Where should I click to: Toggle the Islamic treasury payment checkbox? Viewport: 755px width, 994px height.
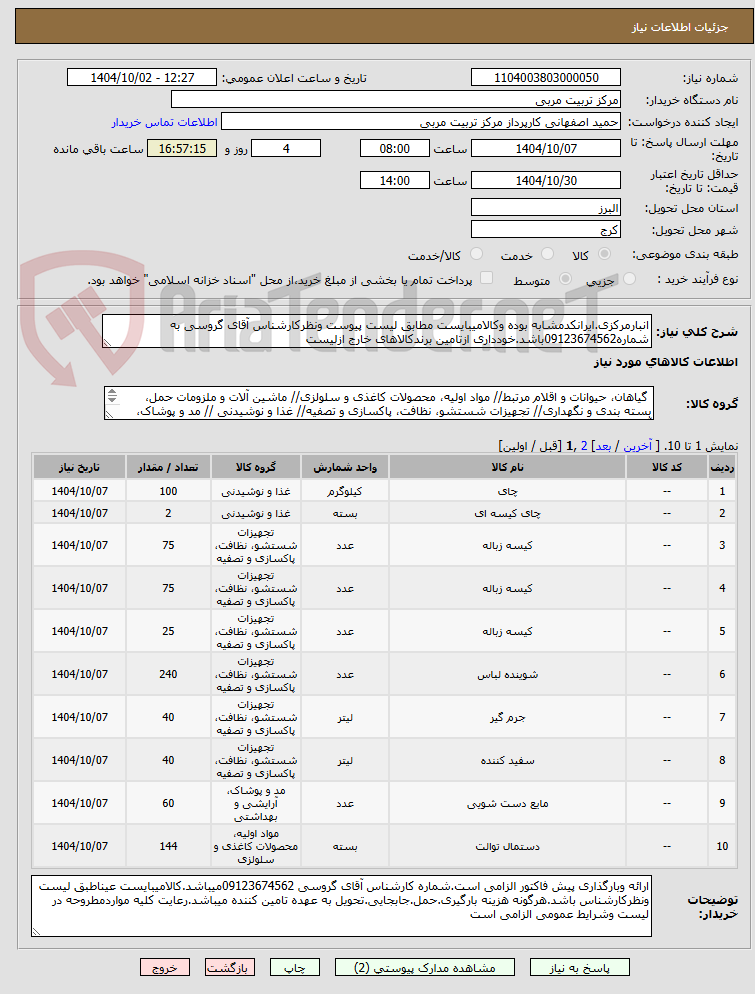pos(486,278)
